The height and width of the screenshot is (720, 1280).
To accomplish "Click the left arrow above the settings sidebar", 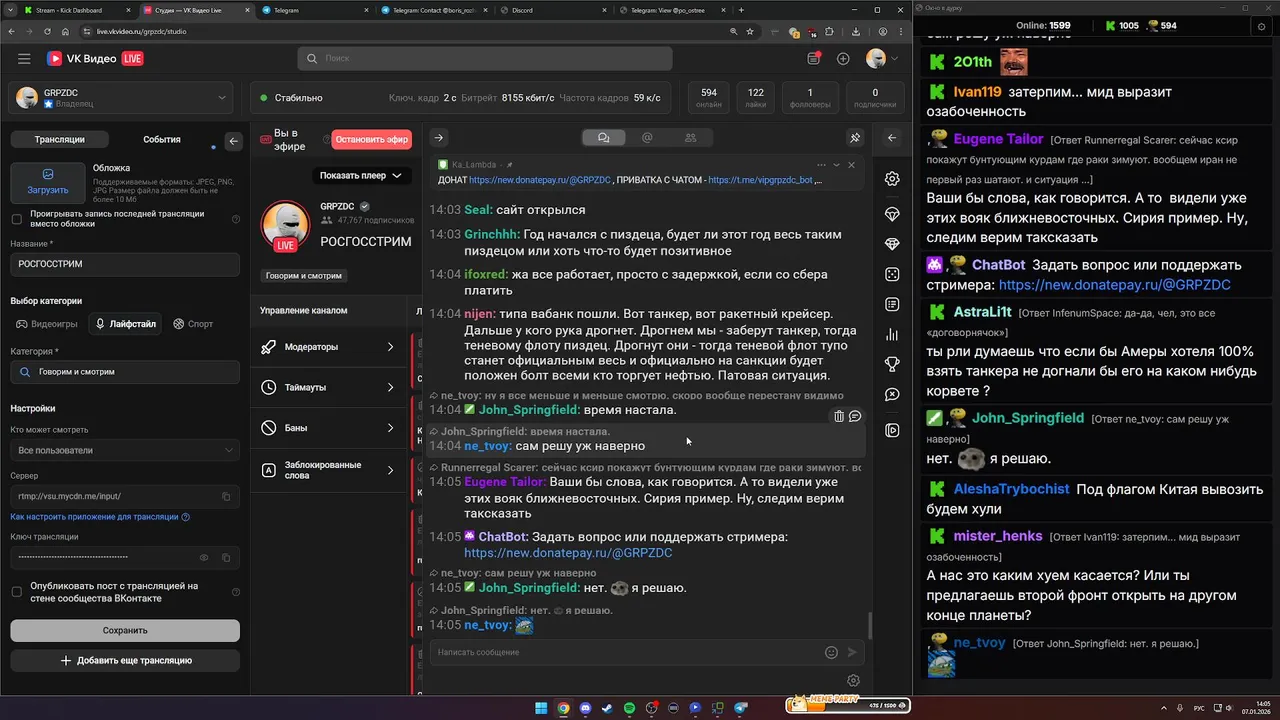I will [892, 138].
